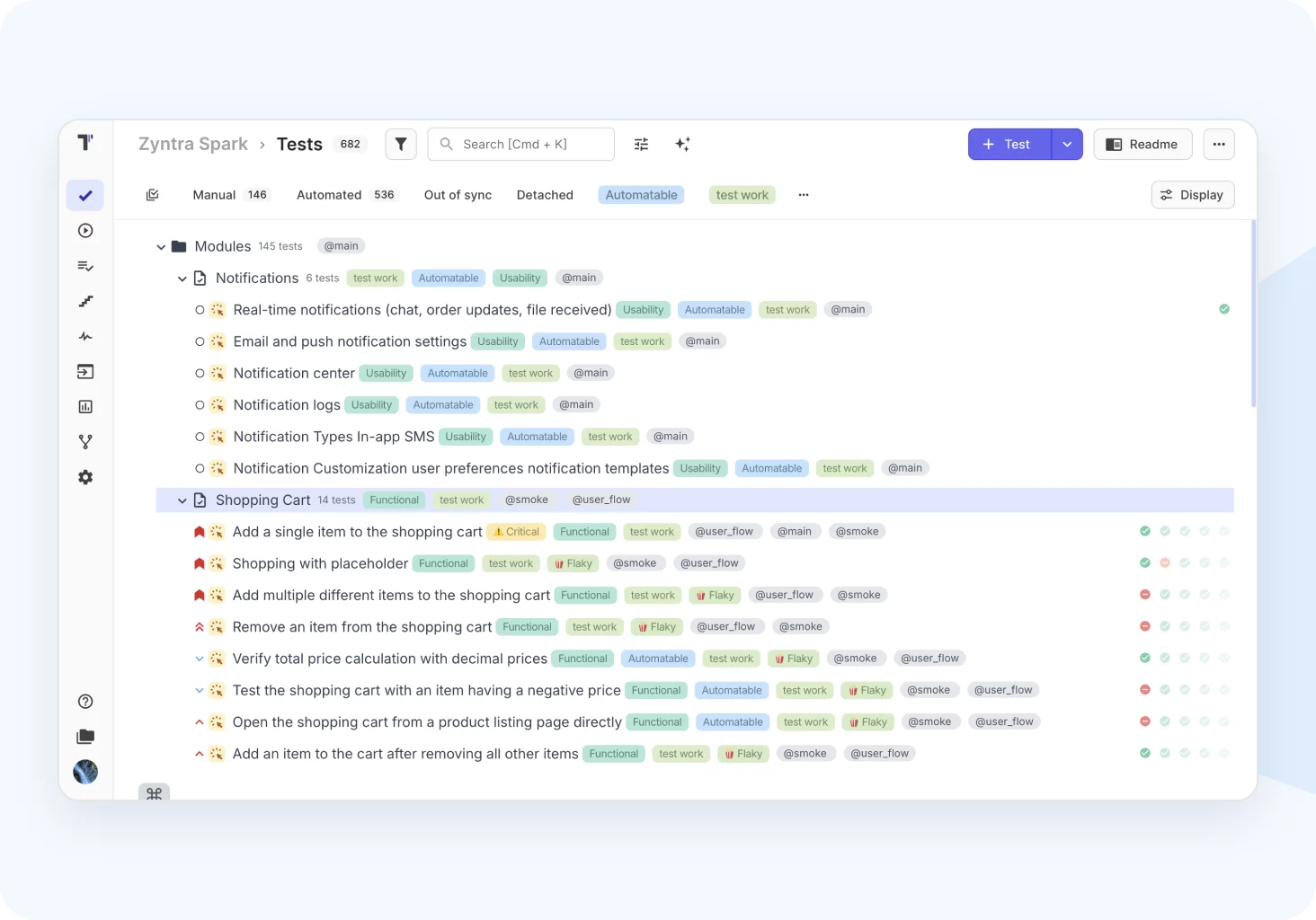Toggle multi-select checkbox icon beside Manual tab
The image size is (1316, 920).
tap(153, 195)
